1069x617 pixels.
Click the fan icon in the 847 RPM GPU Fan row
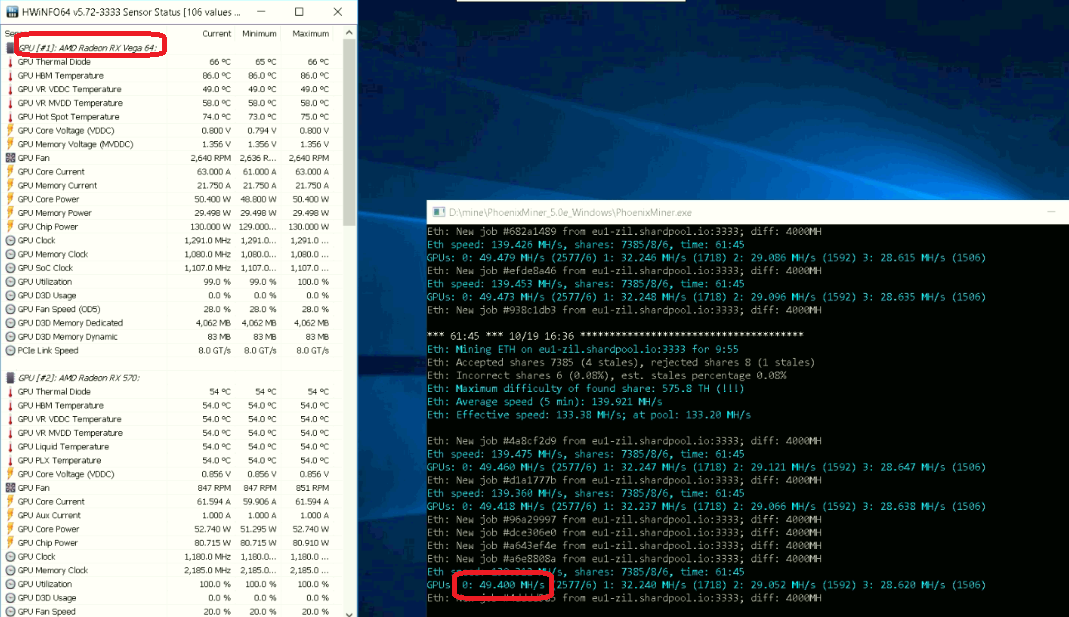(10, 488)
